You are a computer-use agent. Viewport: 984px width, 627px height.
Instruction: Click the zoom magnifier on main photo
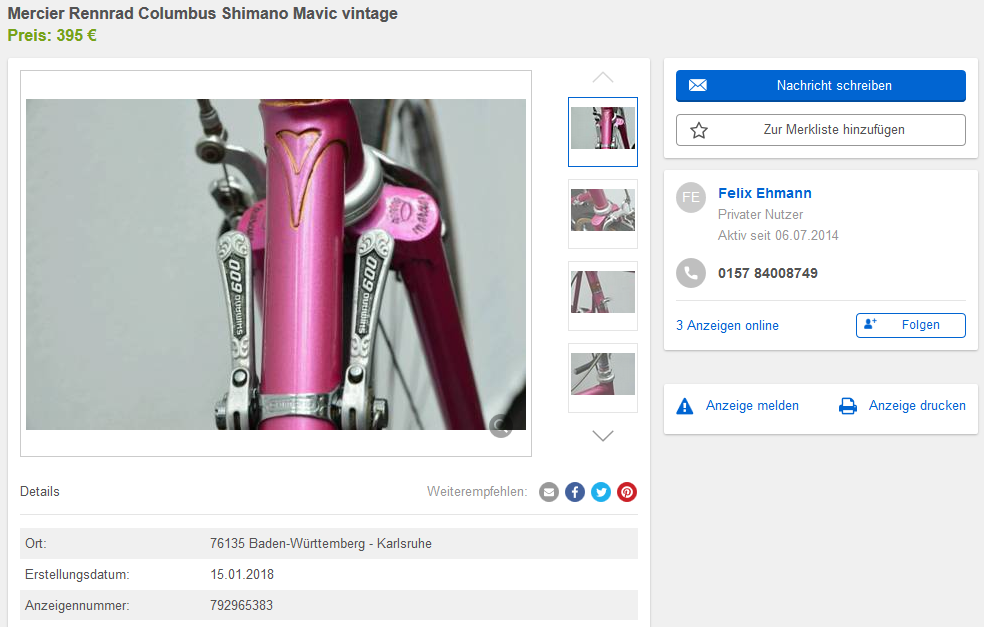[x=501, y=427]
